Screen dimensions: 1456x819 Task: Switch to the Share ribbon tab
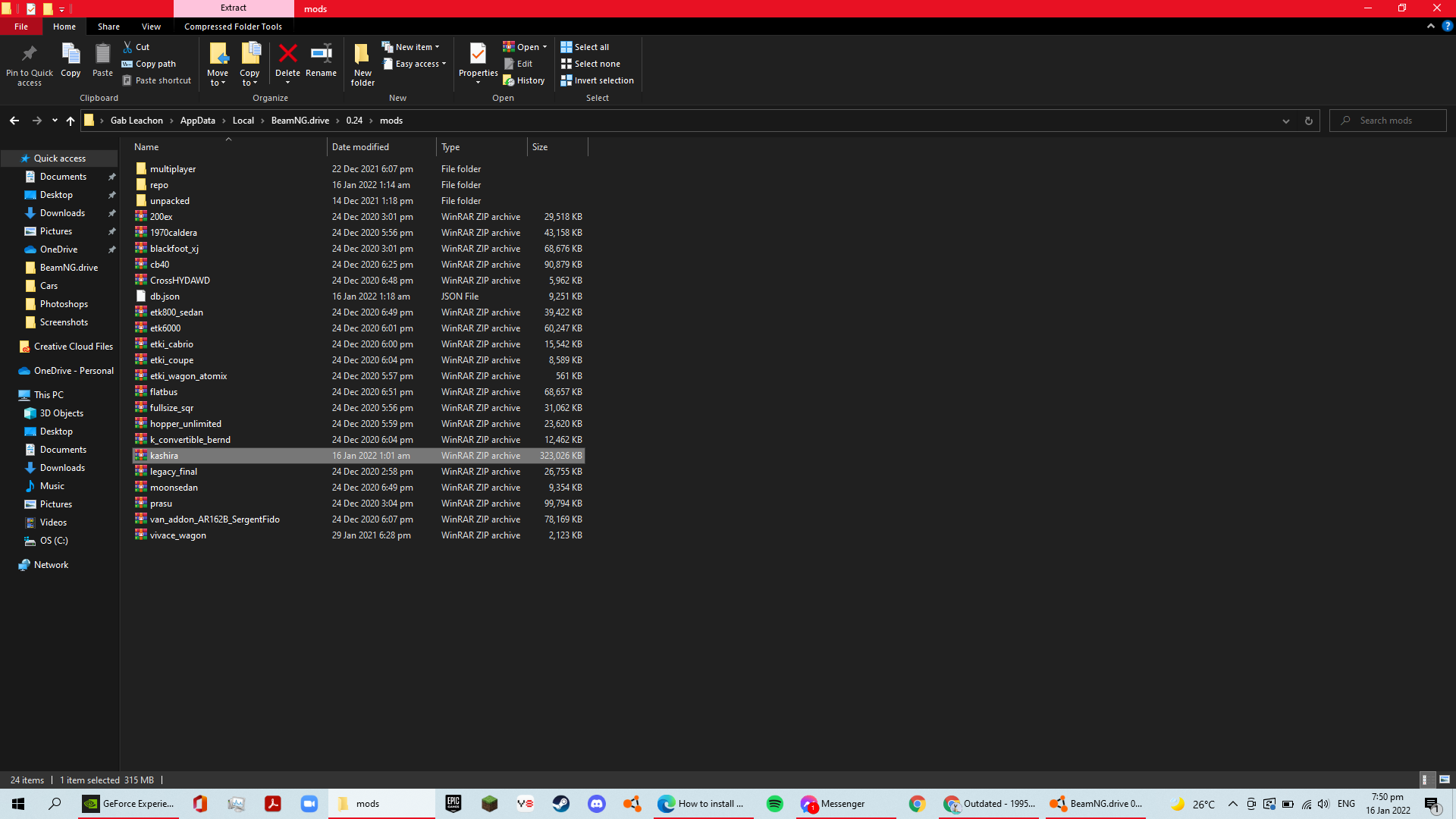tap(108, 27)
